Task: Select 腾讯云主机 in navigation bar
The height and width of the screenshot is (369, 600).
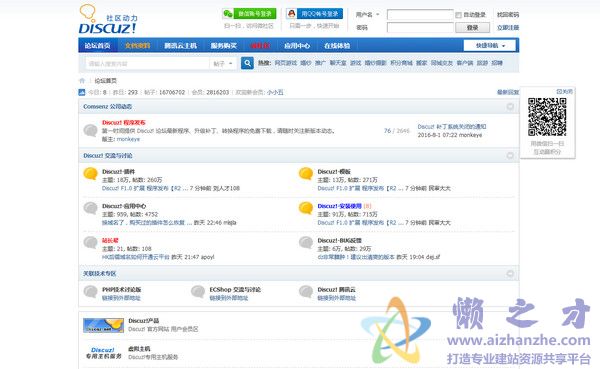Action: coord(180,46)
